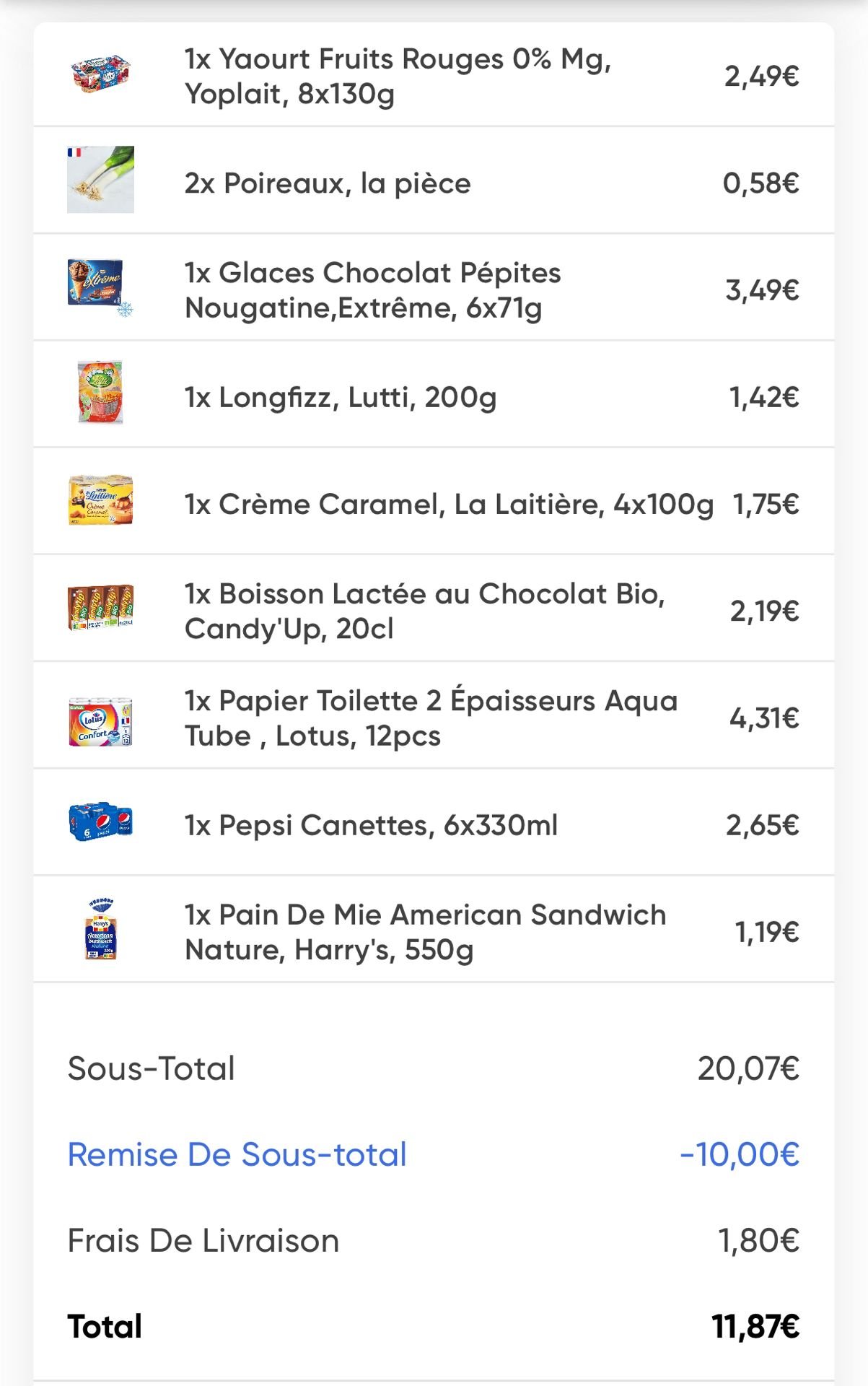The width and height of the screenshot is (868, 1386).
Task: Open the Candy'Up chocolate drink thumbnail
Action: click(x=100, y=607)
